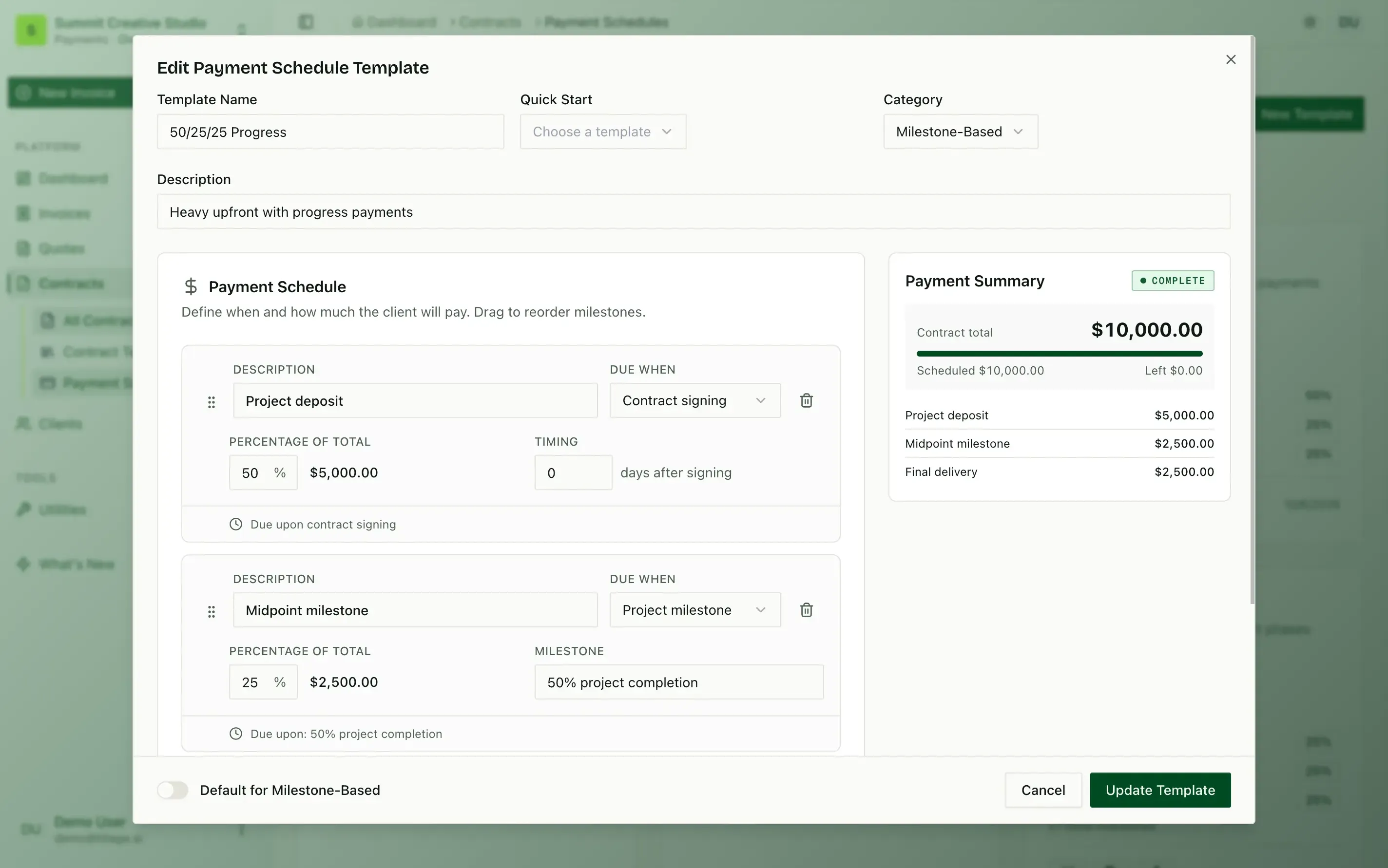Click Update Template button

[x=1160, y=790]
